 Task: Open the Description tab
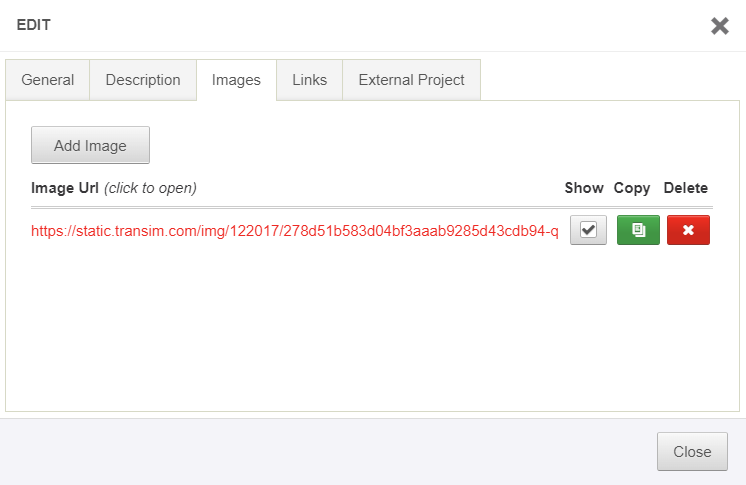pyautogui.click(x=143, y=80)
